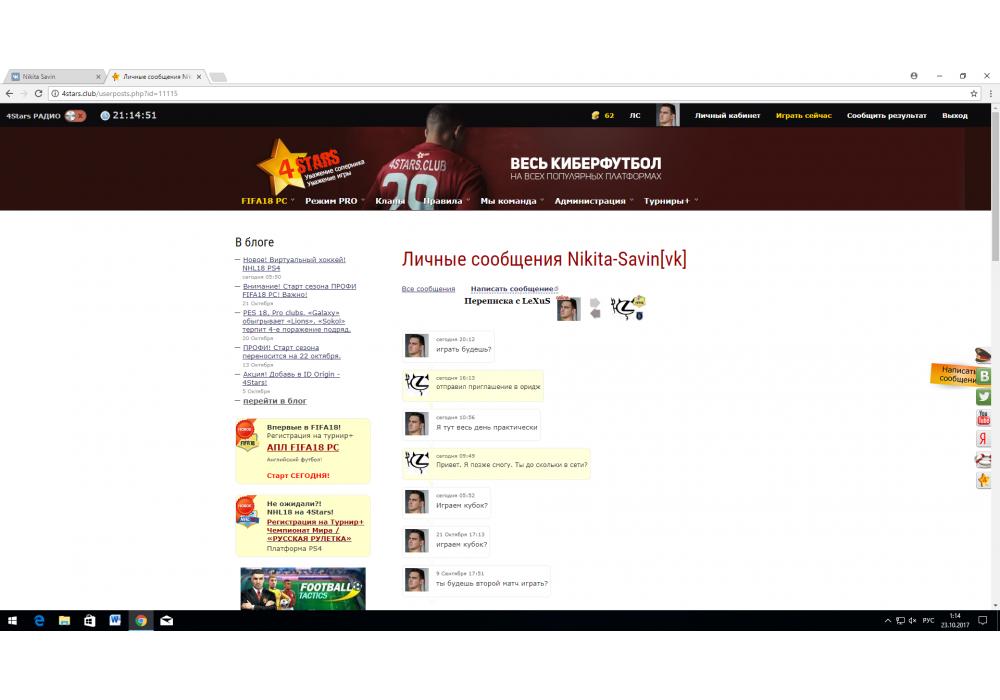Select message ты будешь второй матч играть?
The image size is (1000, 700).
coord(492,583)
